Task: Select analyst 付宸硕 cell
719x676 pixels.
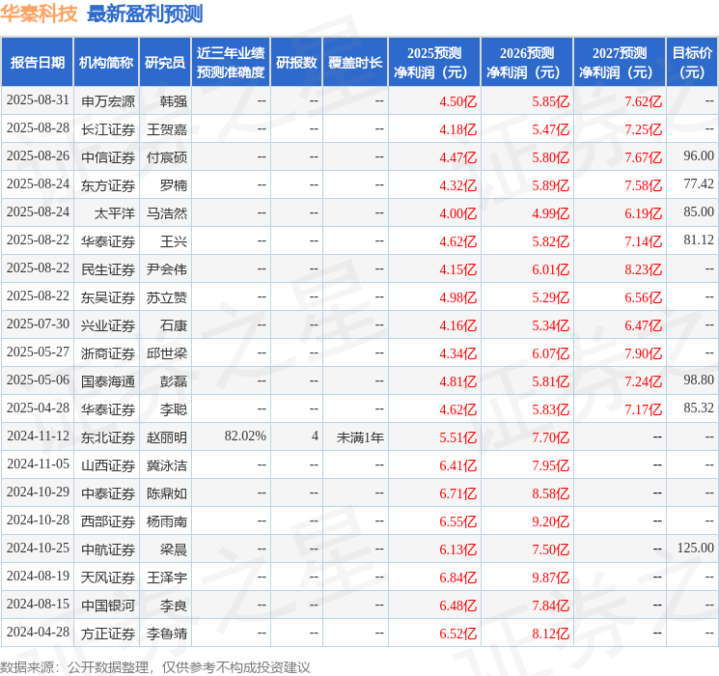Action: (166, 157)
